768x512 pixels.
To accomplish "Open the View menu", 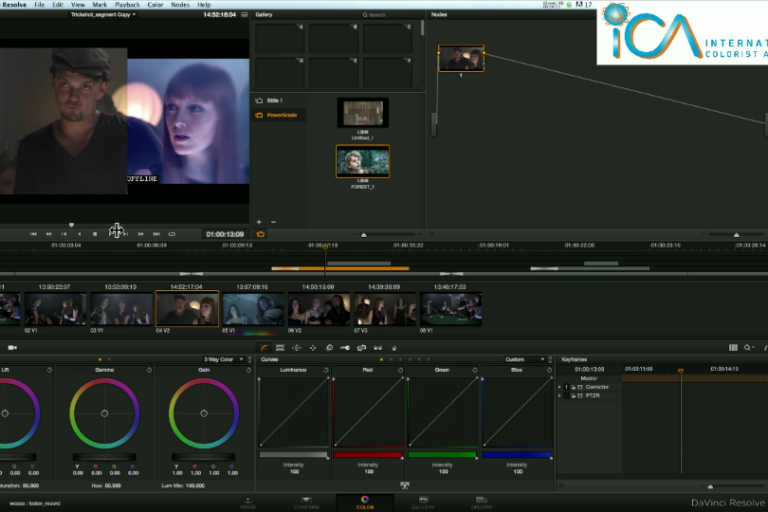I will click(x=78, y=4).
